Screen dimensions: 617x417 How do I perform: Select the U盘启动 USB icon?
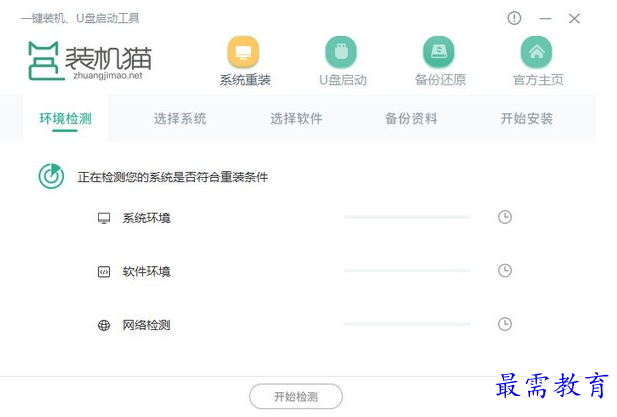[341, 52]
